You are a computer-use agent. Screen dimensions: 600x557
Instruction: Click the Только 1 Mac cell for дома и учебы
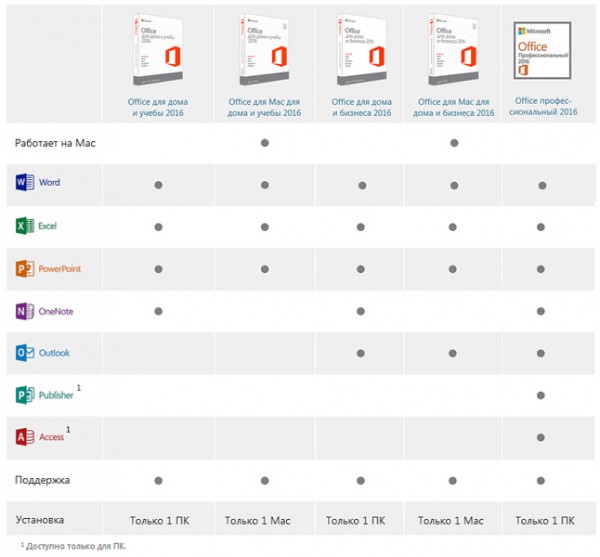[258, 521]
